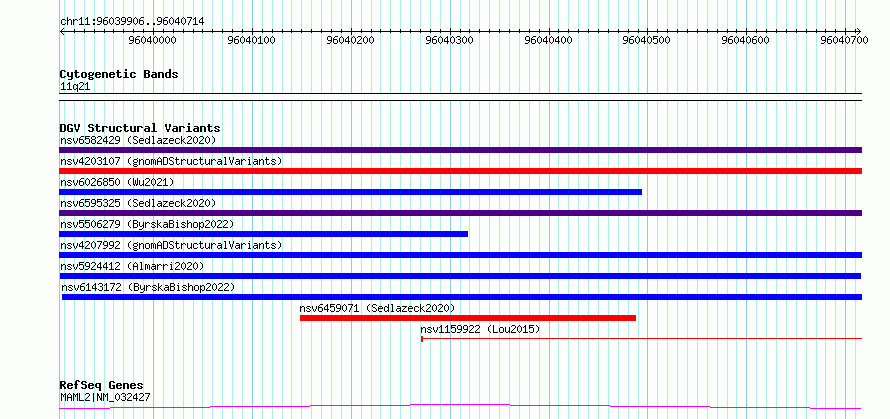Viewport: 890px width, 419px height.
Task: Select the magenta MAML2 gene track line
Action: pyautogui.click(x=461, y=406)
